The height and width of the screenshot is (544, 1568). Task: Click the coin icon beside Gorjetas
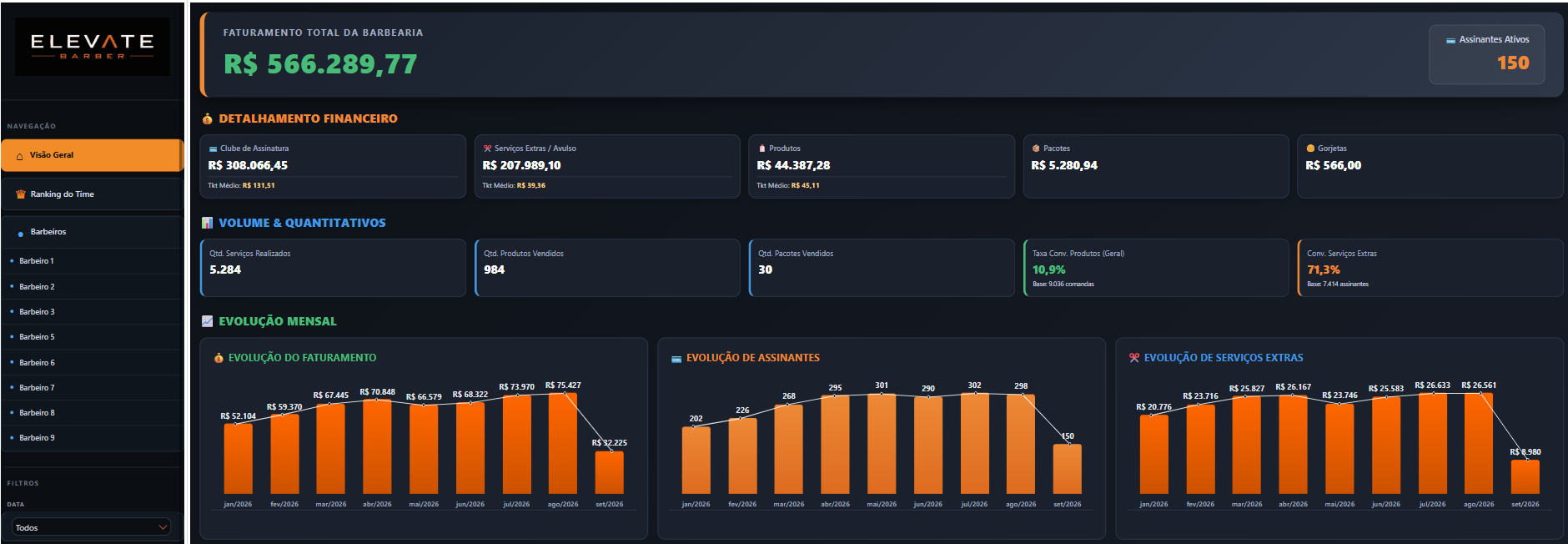pyautogui.click(x=1310, y=149)
